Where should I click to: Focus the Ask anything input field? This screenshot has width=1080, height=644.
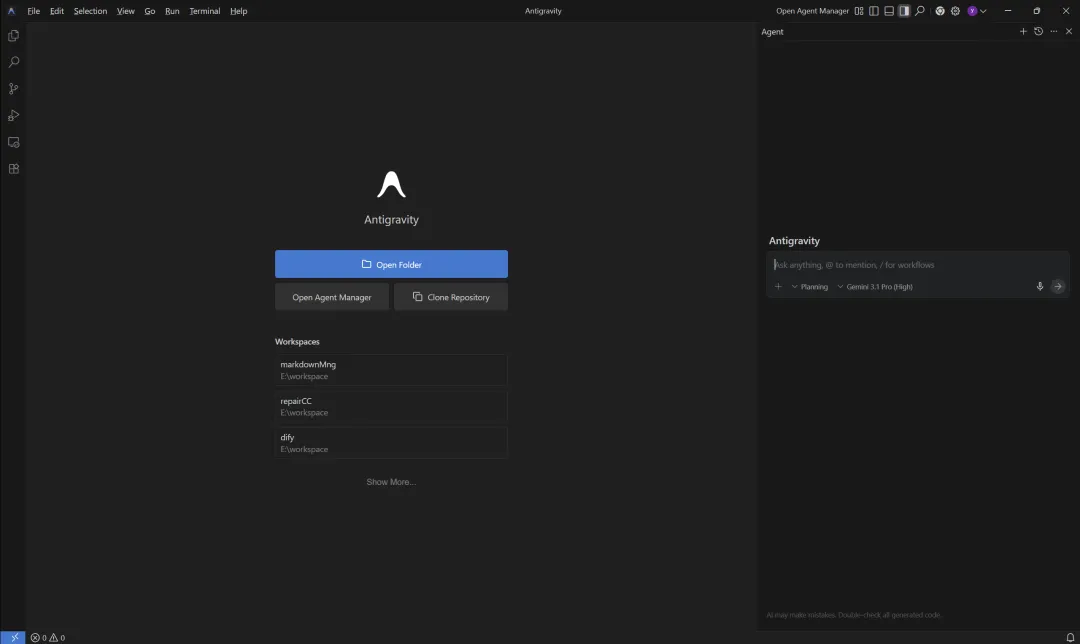pos(917,264)
